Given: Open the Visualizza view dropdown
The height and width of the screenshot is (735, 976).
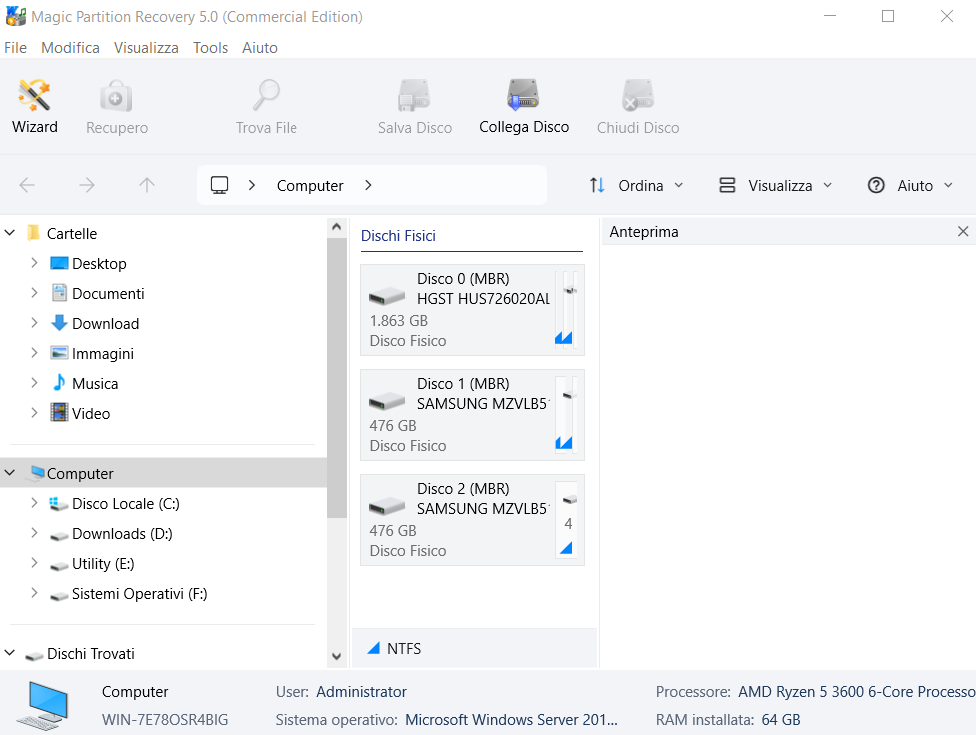Looking at the screenshot, I should click(776, 185).
